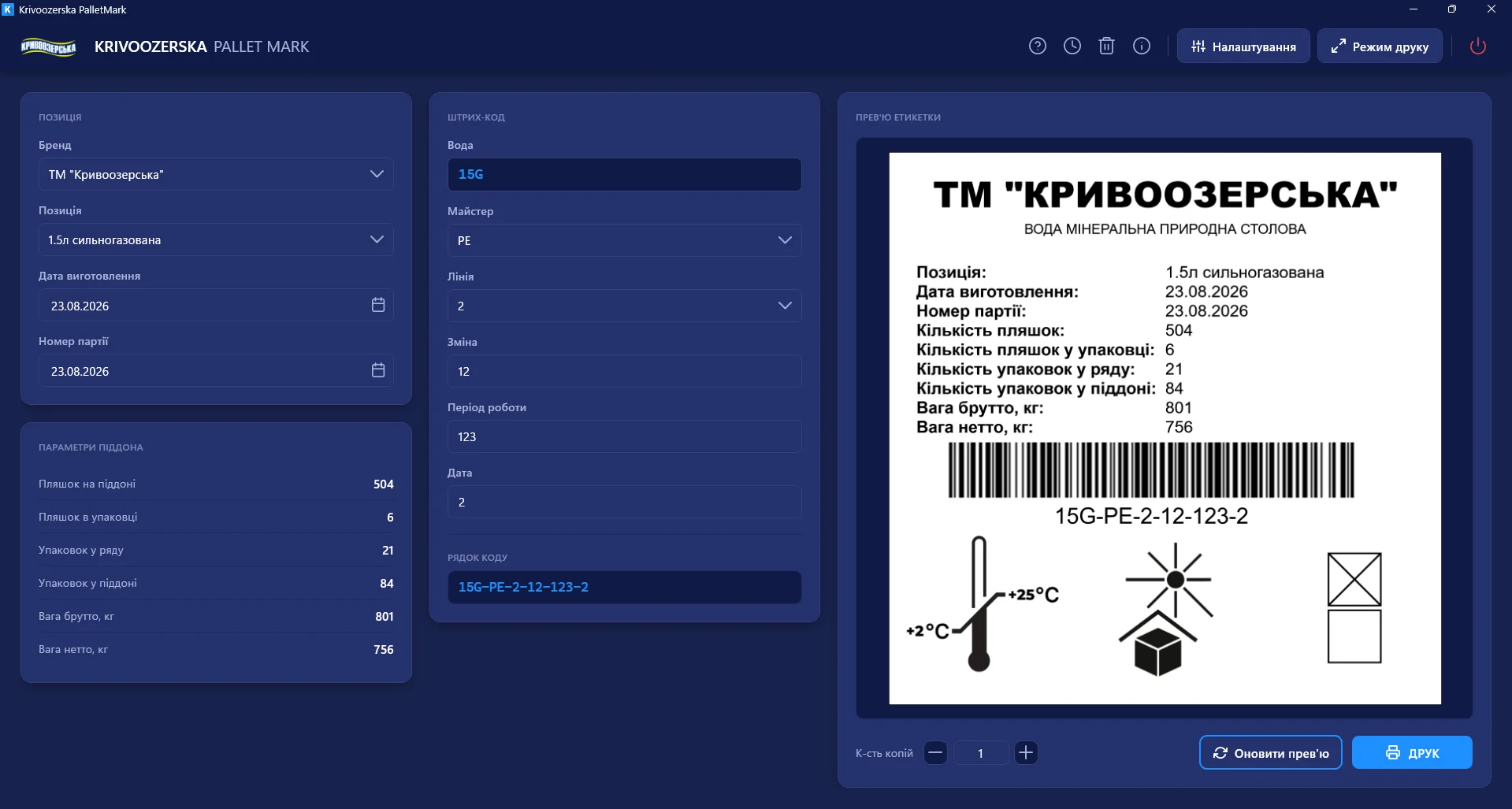The image size is (1512, 809).
Task: Open the info circle icon
Action: click(x=1142, y=46)
